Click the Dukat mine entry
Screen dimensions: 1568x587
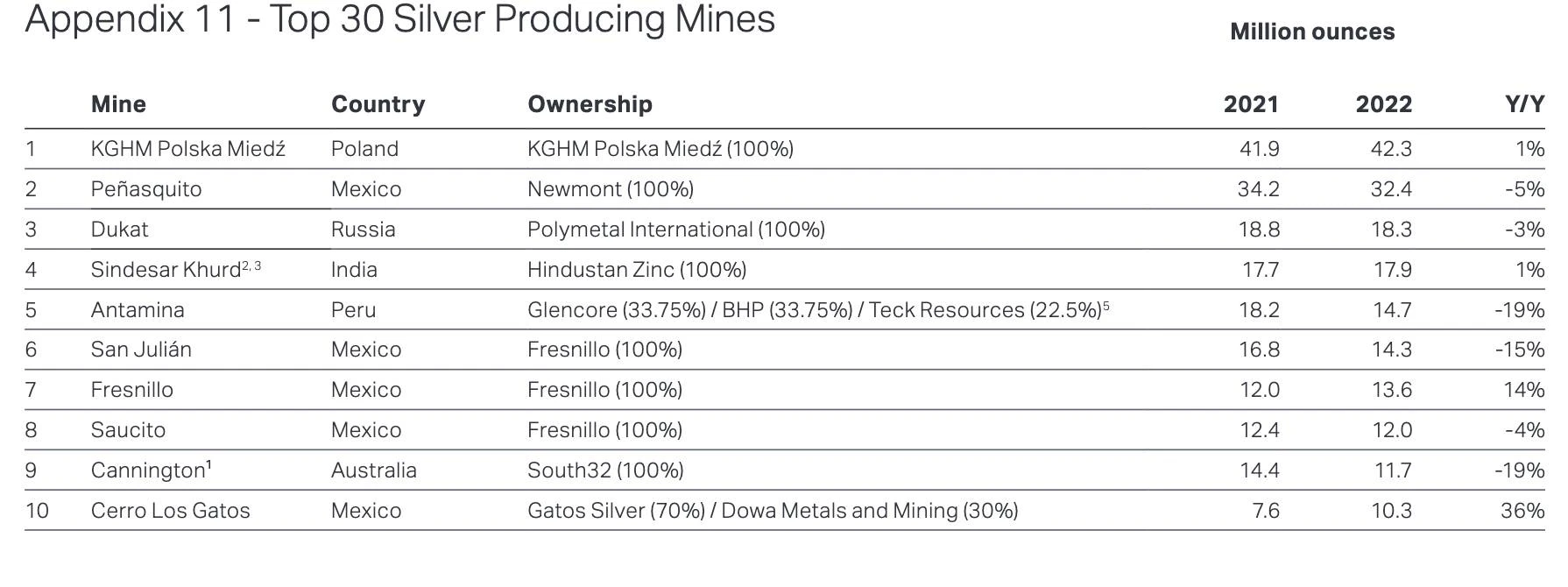(x=119, y=230)
